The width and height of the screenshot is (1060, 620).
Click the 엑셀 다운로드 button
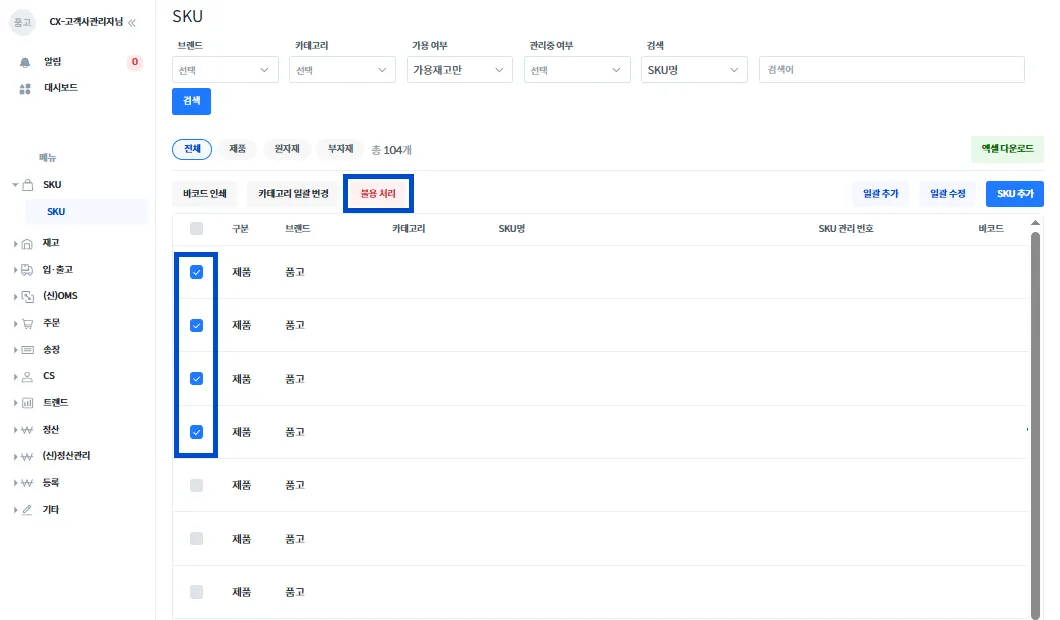(x=1007, y=149)
